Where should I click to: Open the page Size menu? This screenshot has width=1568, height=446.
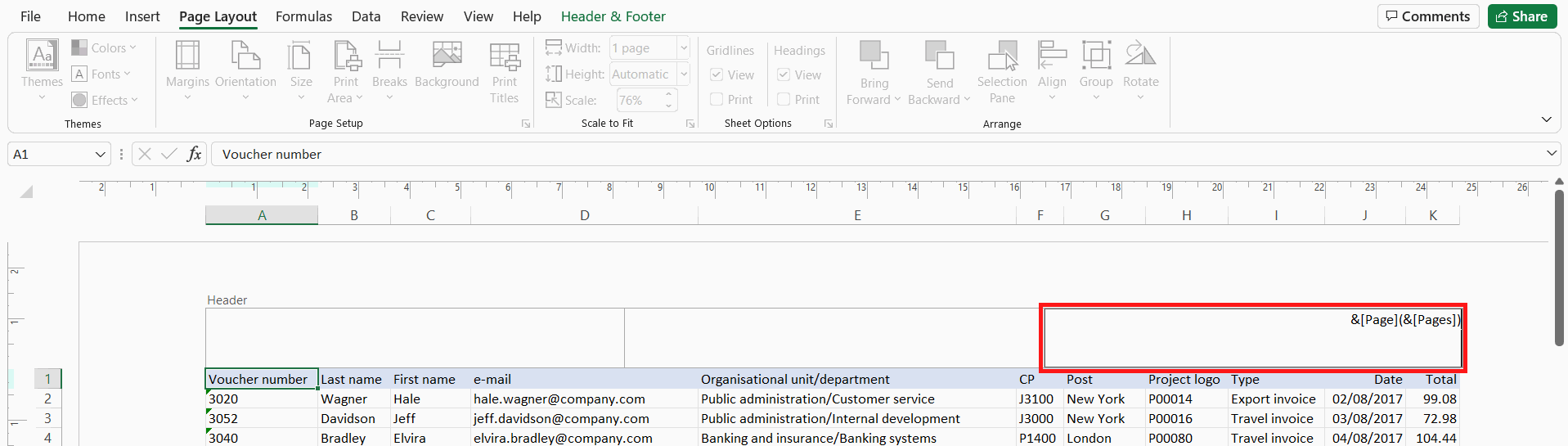click(300, 71)
